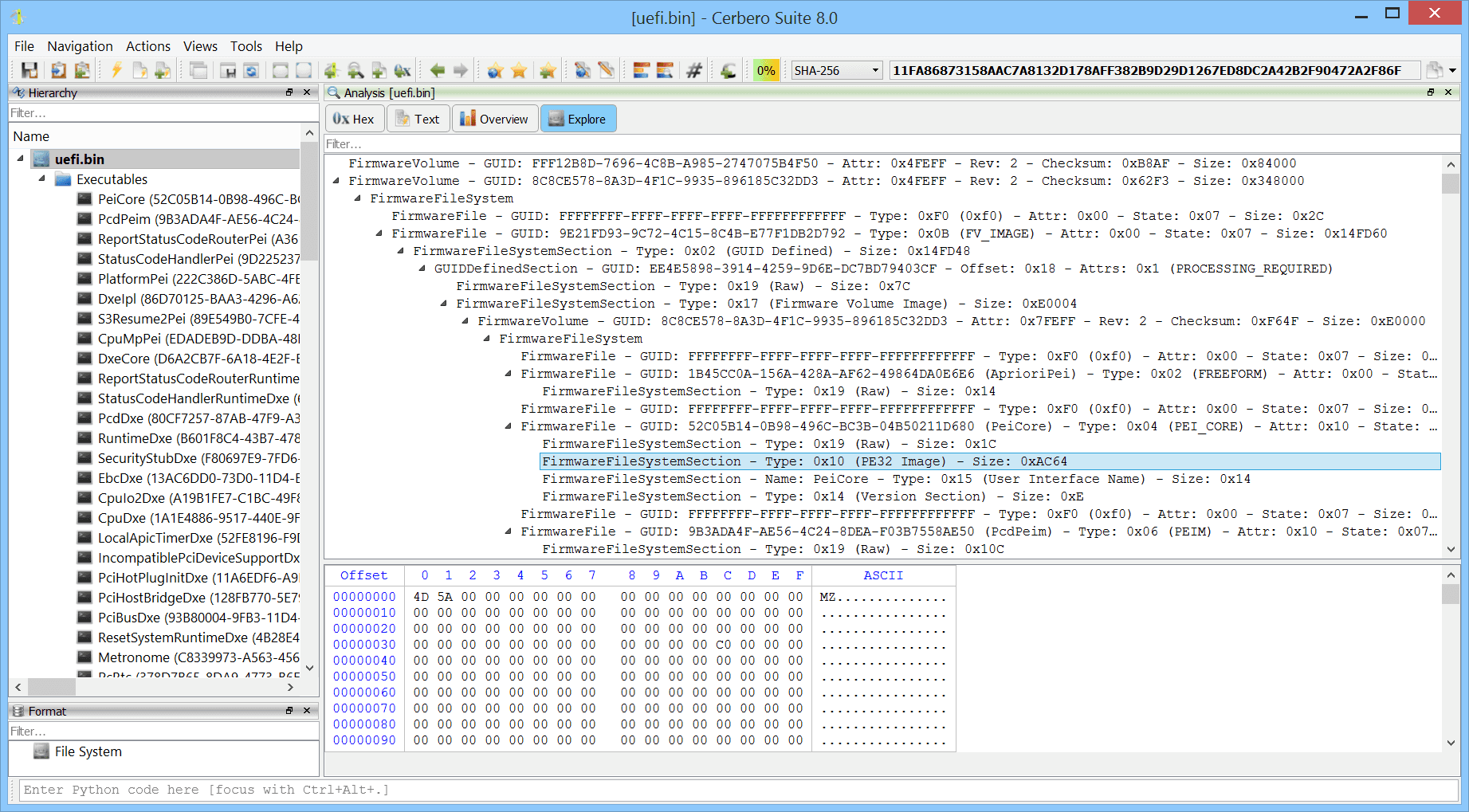The height and width of the screenshot is (812, 1469).
Task: Collapse the uefi.bin root node in Hierarchy
Action: pyautogui.click(x=21, y=159)
